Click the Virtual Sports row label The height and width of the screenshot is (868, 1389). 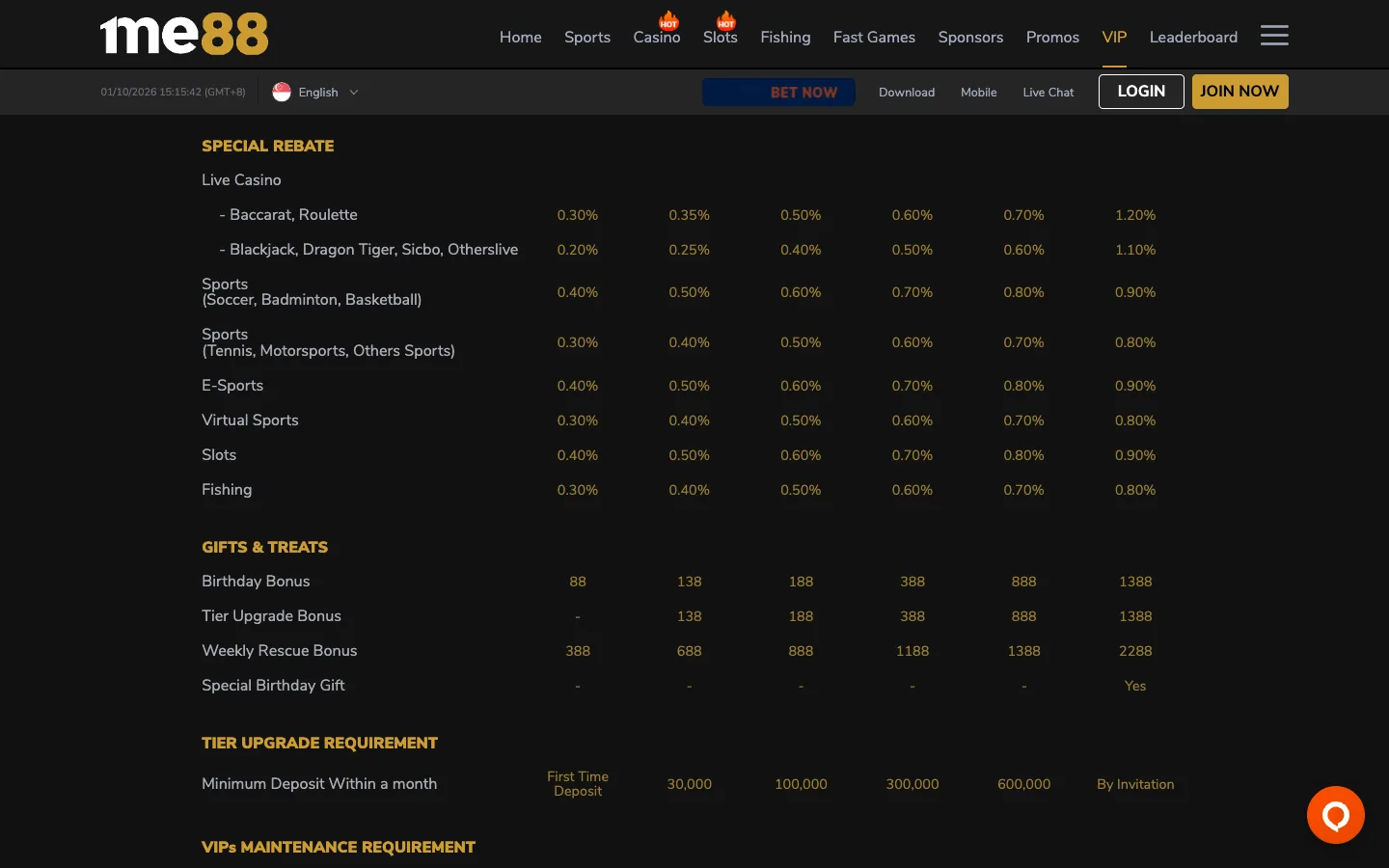(x=250, y=420)
